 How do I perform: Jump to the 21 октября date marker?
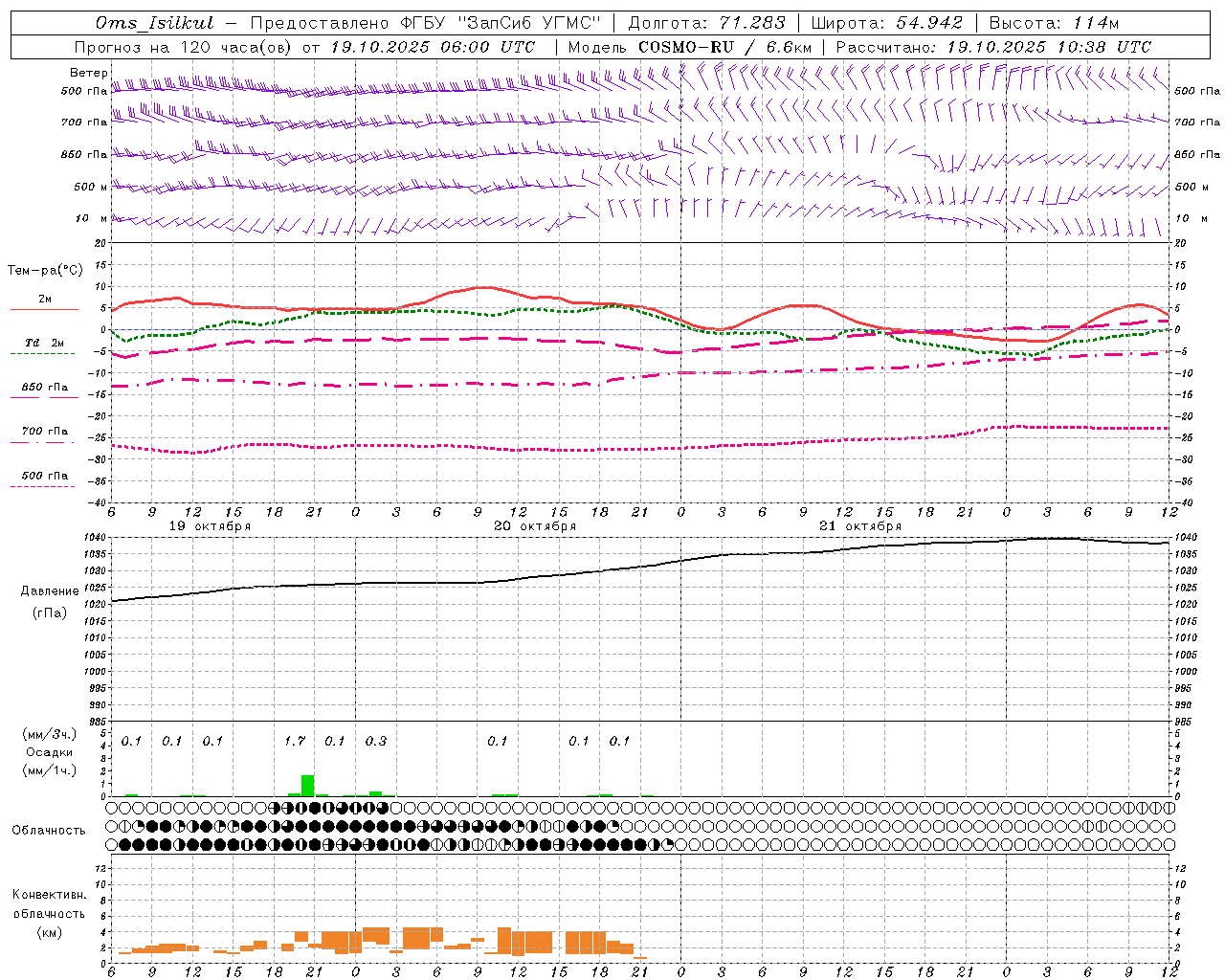coord(860,526)
